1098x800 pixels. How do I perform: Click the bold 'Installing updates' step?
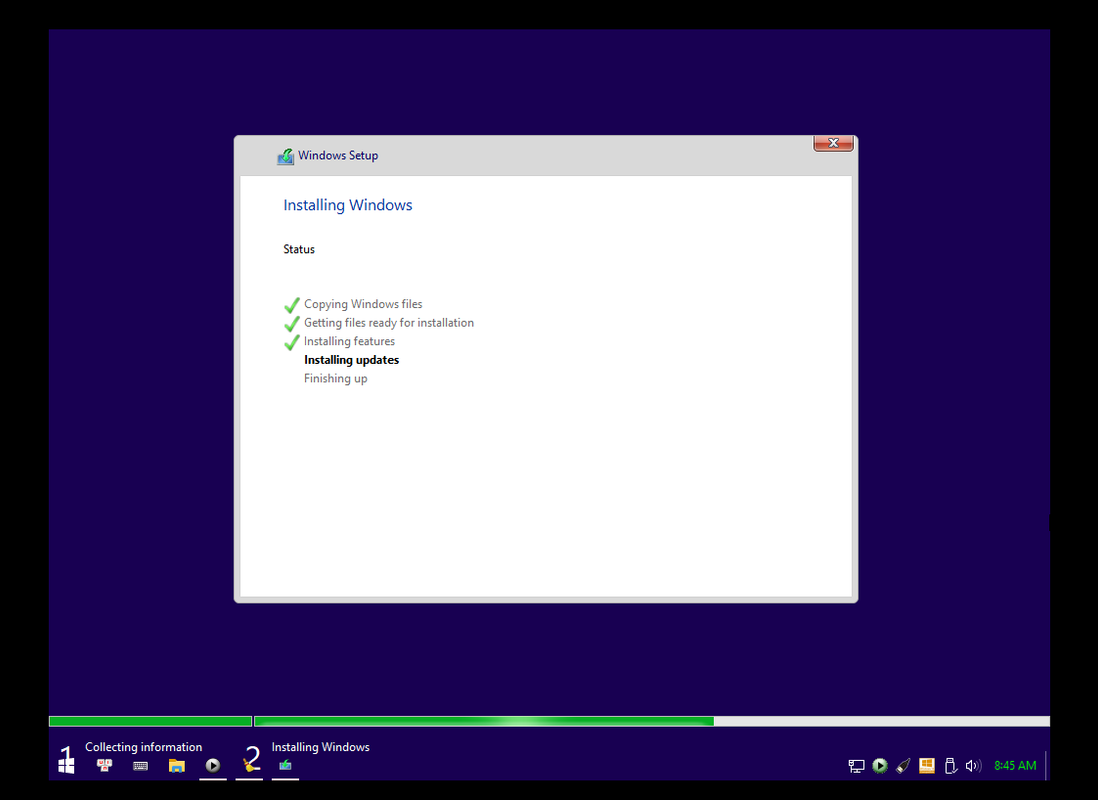pyautogui.click(x=352, y=360)
